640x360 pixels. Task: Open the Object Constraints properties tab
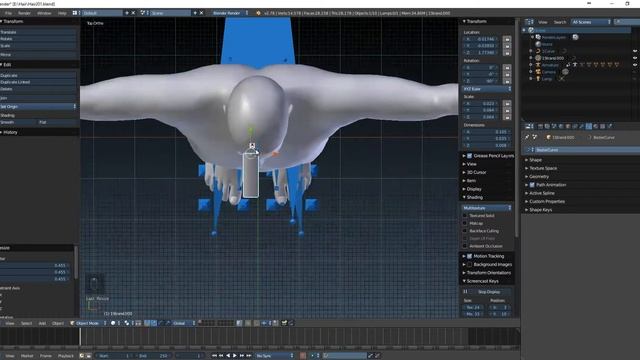574,127
